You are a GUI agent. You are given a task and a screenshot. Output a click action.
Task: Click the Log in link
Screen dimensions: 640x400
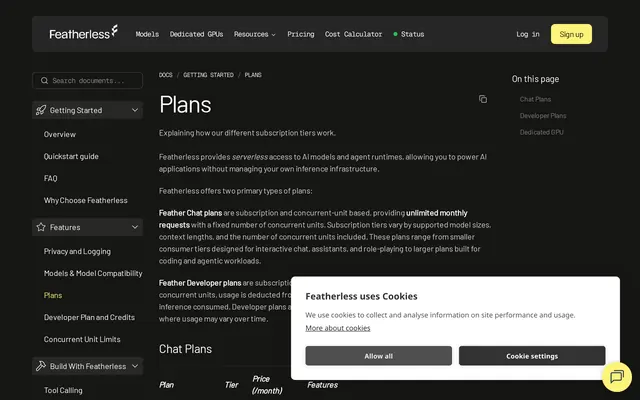[x=528, y=34]
